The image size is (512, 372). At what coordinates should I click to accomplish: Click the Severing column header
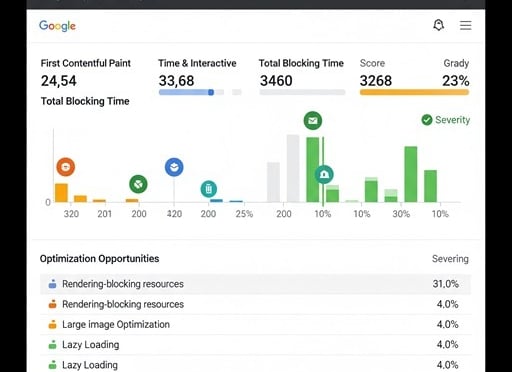pyautogui.click(x=450, y=259)
